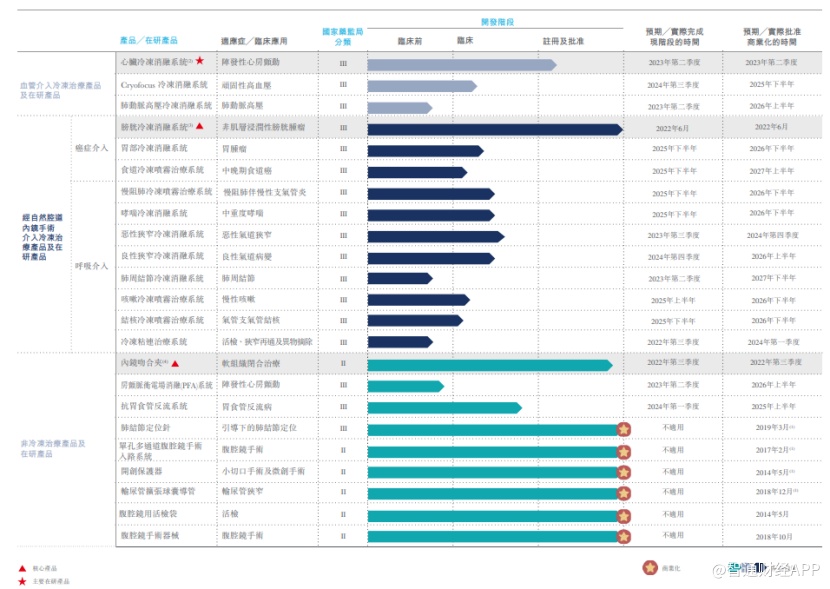Click the red star beside 心臟冷凍消融系統
Viewport: 830px width, 589px height.
[200, 62]
